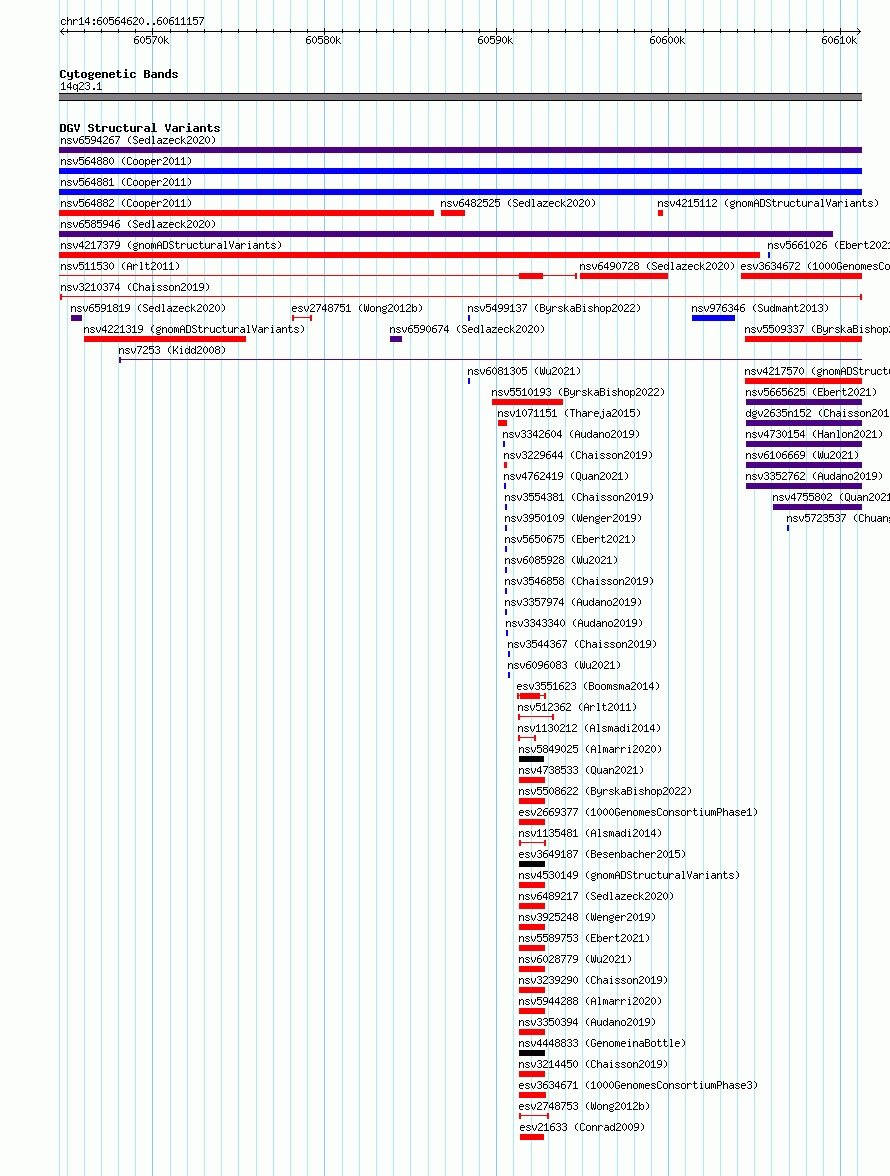Select nsv3554381 (Chaisson2019) label
The height and width of the screenshot is (1176, 890).
point(579,497)
